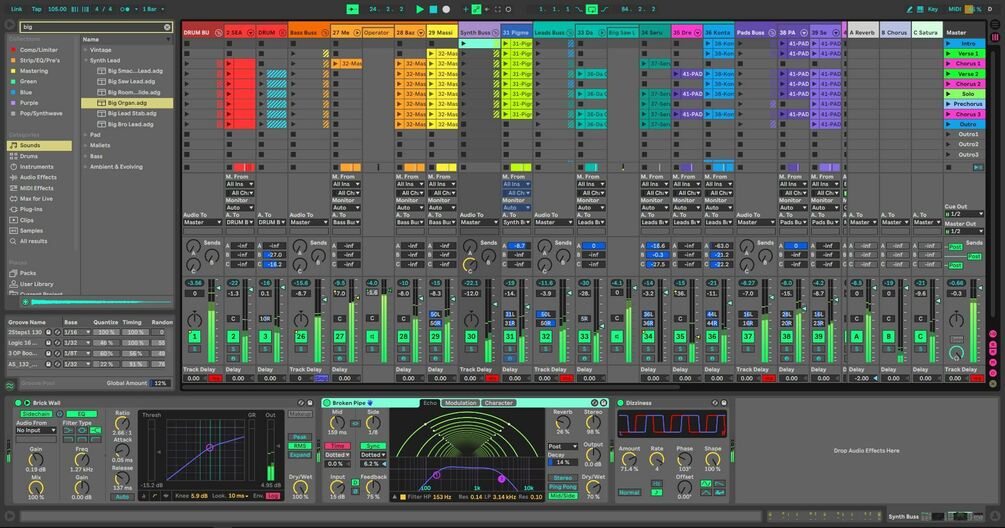The image size is (1005, 528).
Task: Expand the Vintage folder in browser
Action: click(x=86, y=49)
